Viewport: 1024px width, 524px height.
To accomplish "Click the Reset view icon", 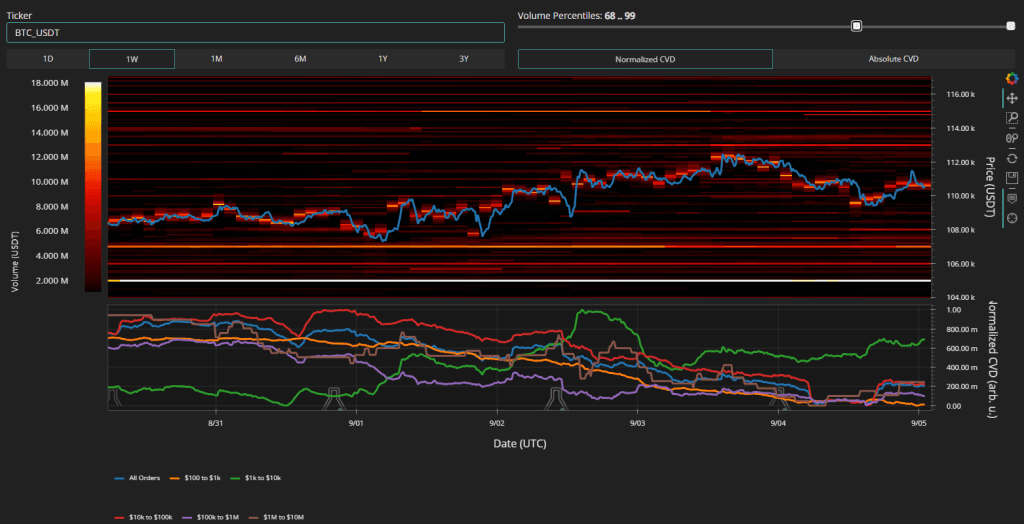I will 1012,158.
